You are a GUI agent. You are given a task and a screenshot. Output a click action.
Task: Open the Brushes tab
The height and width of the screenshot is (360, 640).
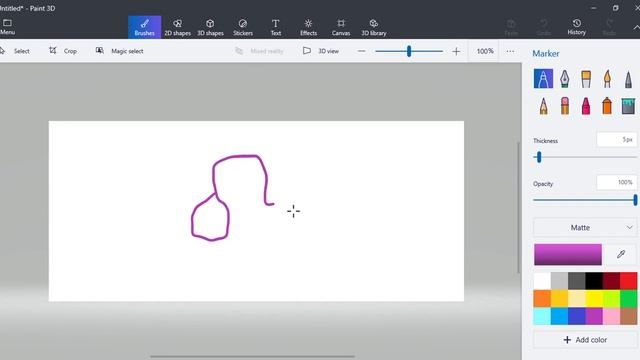point(144,27)
